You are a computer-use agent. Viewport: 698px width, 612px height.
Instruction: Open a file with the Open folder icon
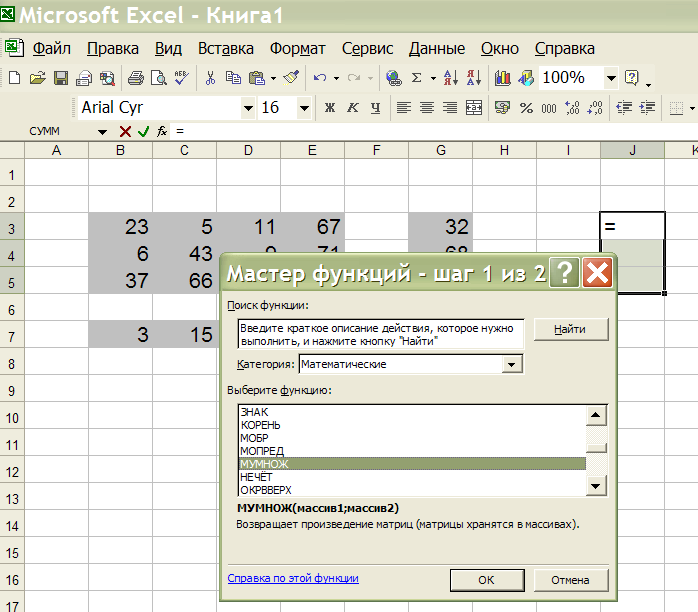point(37,78)
